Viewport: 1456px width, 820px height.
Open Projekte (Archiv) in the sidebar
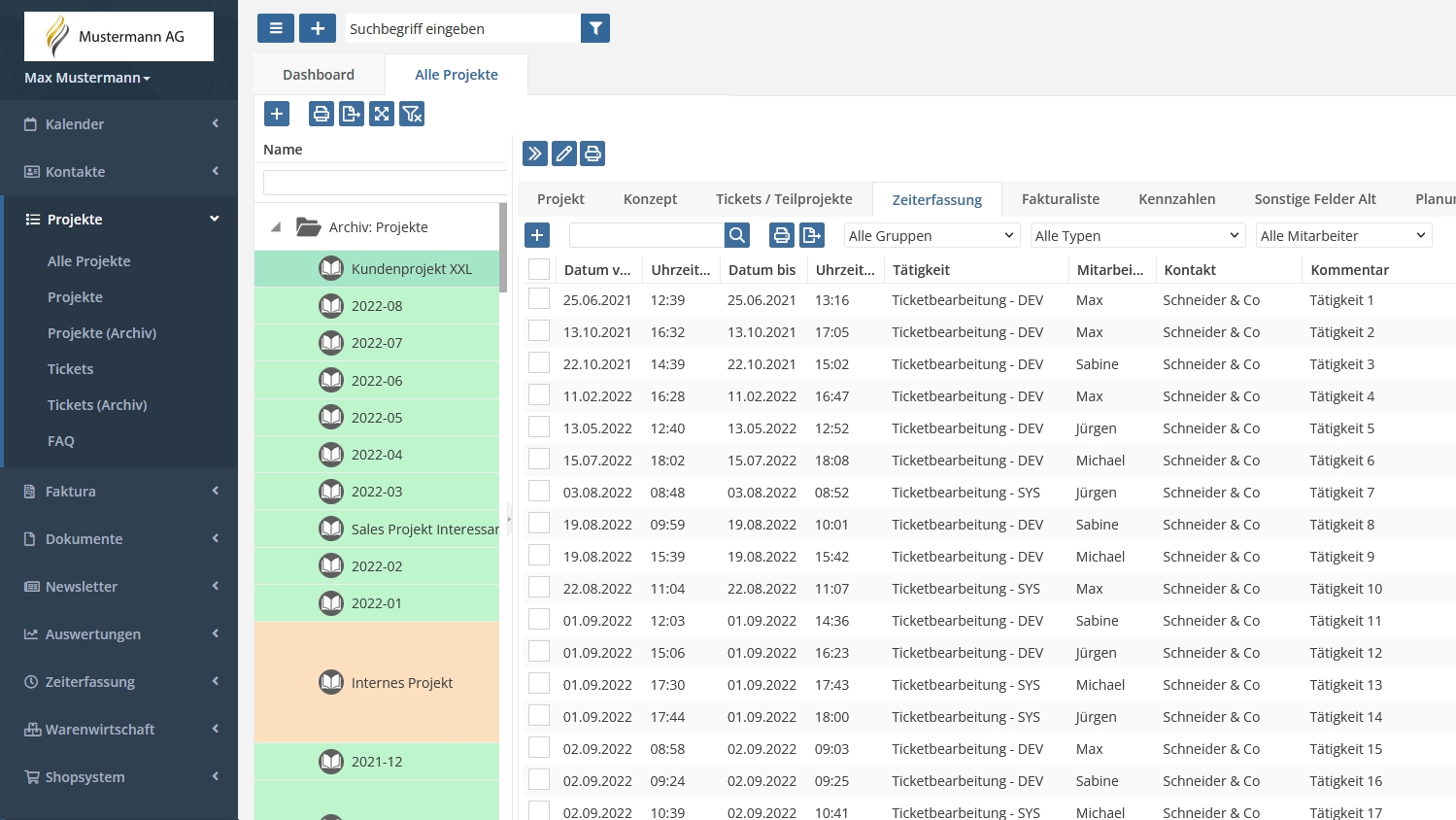[102, 333]
